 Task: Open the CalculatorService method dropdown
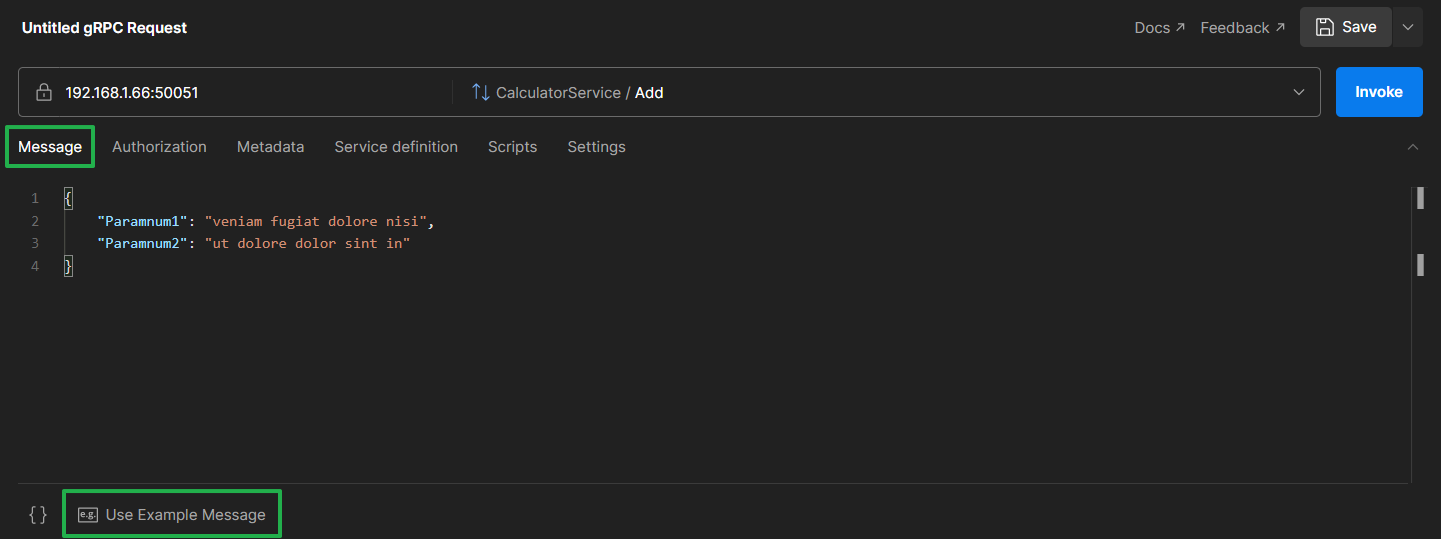1299,92
